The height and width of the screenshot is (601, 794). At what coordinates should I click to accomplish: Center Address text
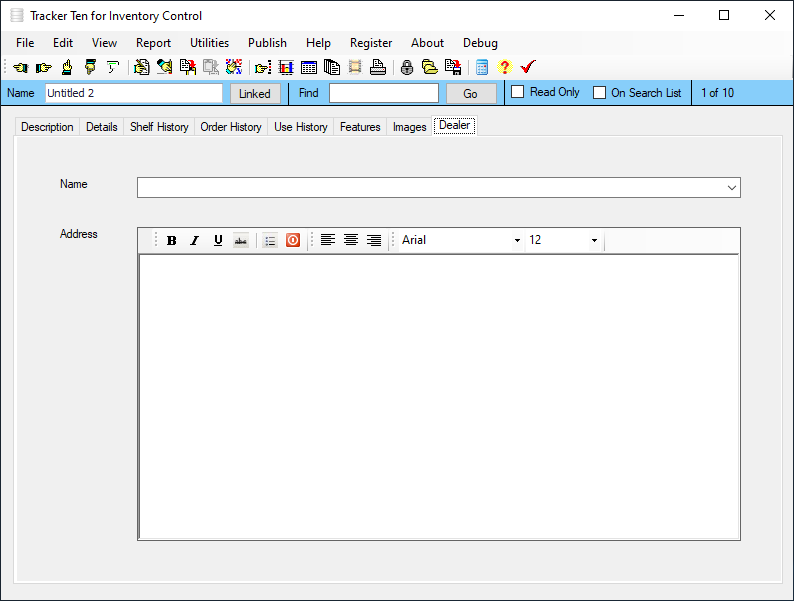[351, 240]
